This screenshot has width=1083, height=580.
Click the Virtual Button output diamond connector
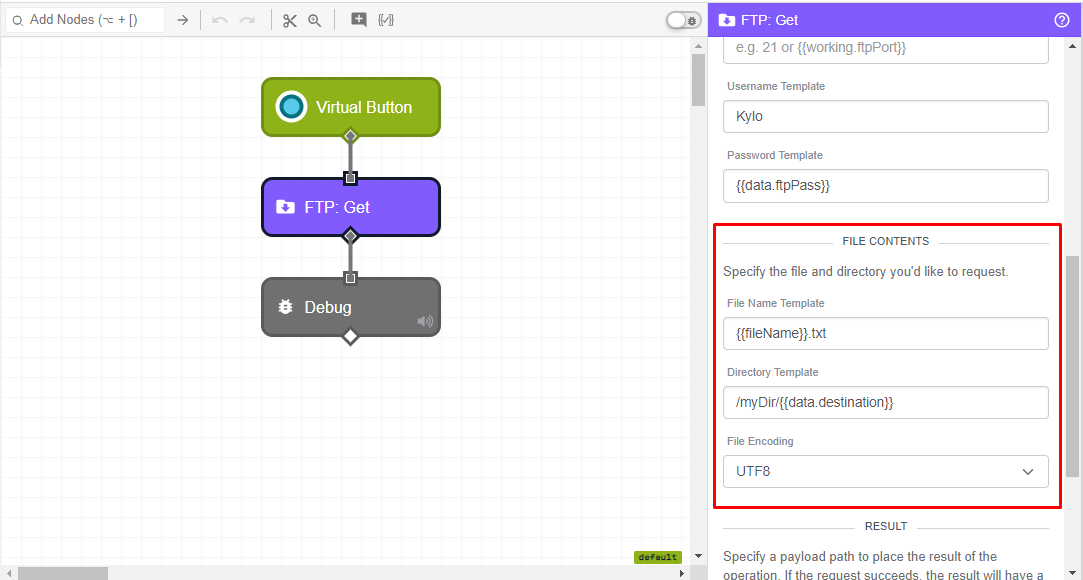pyautogui.click(x=350, y=135)
